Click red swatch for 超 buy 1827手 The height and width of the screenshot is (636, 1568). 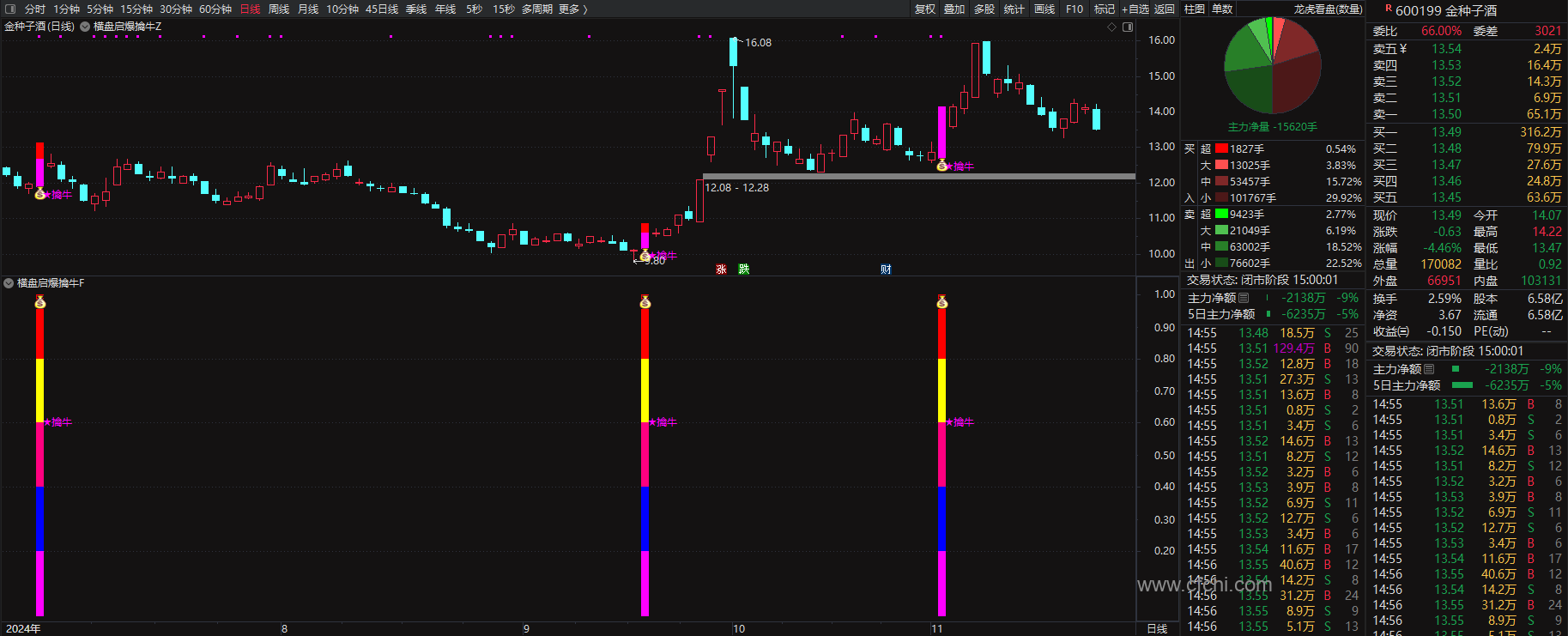[1221, 148]
